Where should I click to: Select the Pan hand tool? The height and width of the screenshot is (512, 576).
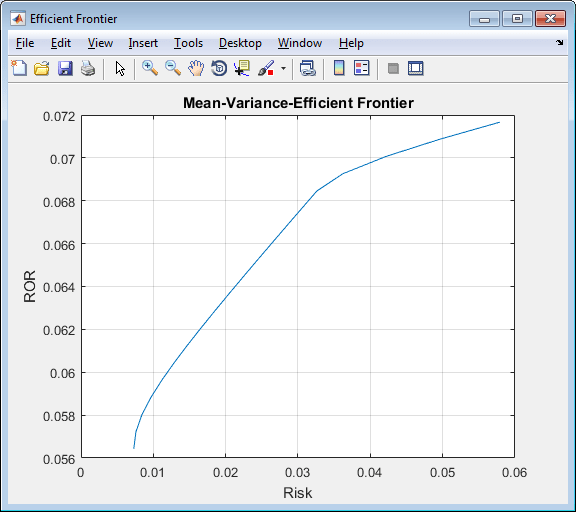click(x=196, y=68)
